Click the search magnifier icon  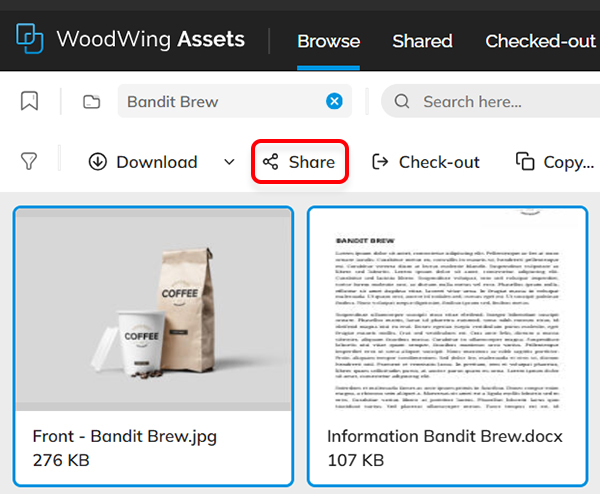[x=402, y=101]
